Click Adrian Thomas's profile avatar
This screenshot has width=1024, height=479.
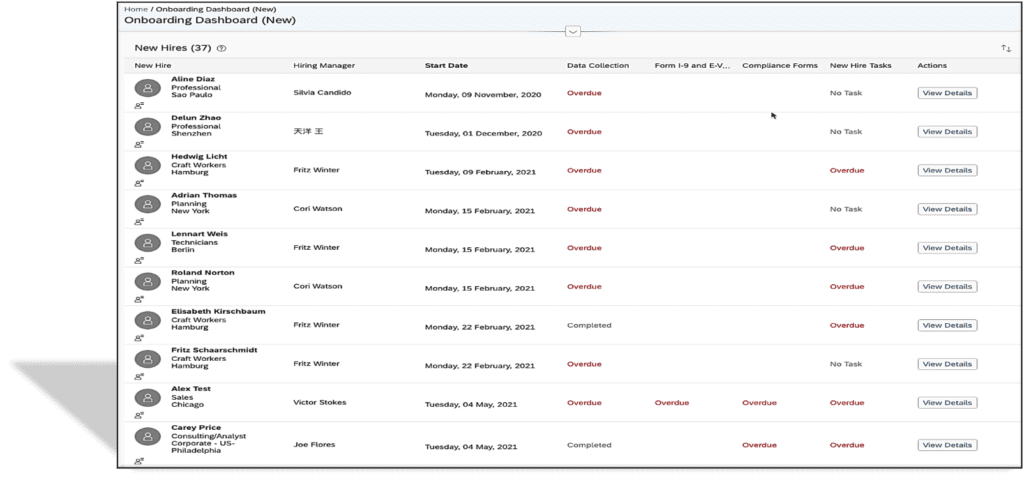148,204
